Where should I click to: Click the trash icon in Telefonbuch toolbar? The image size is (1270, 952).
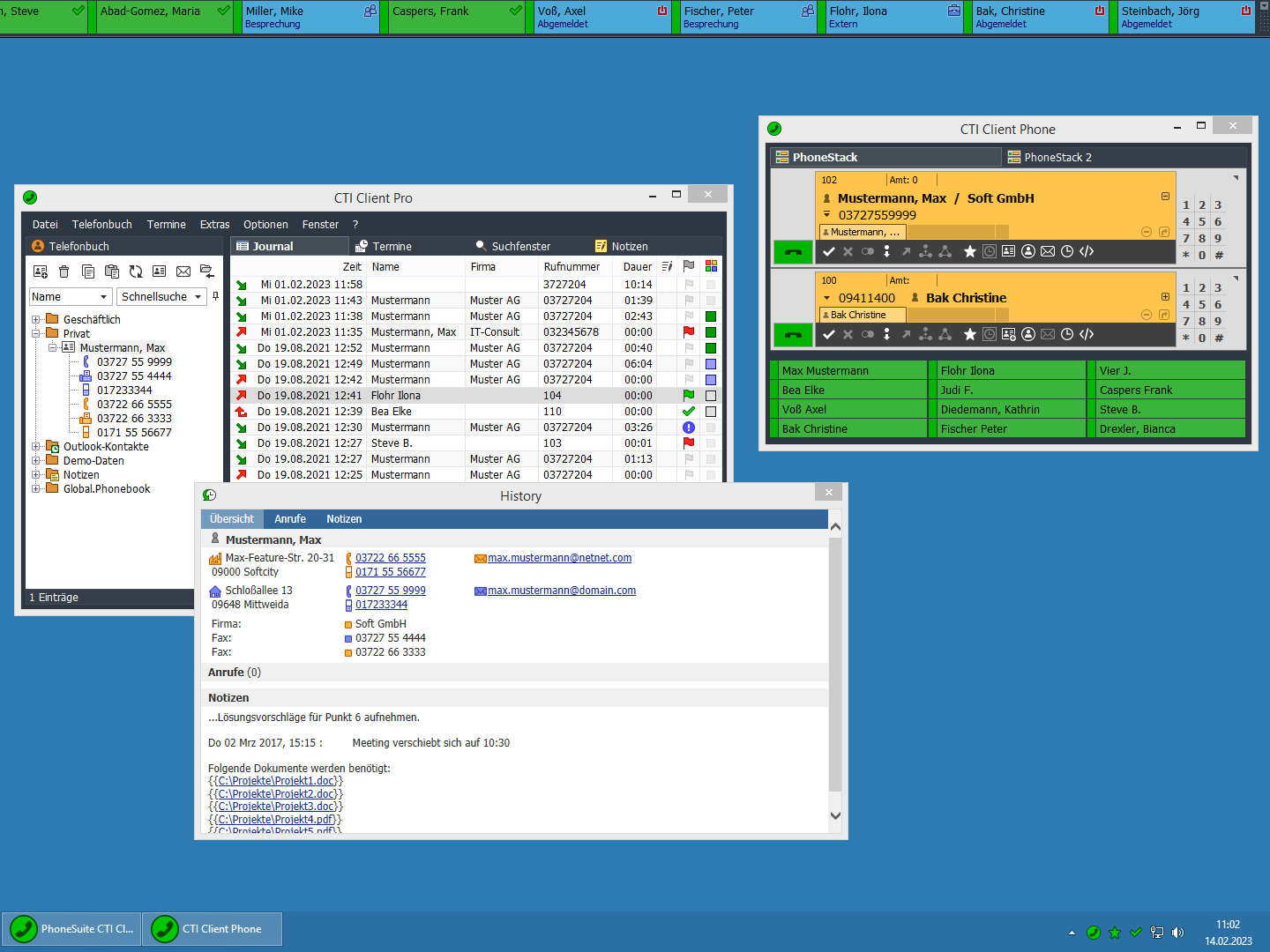click(64, 271)
